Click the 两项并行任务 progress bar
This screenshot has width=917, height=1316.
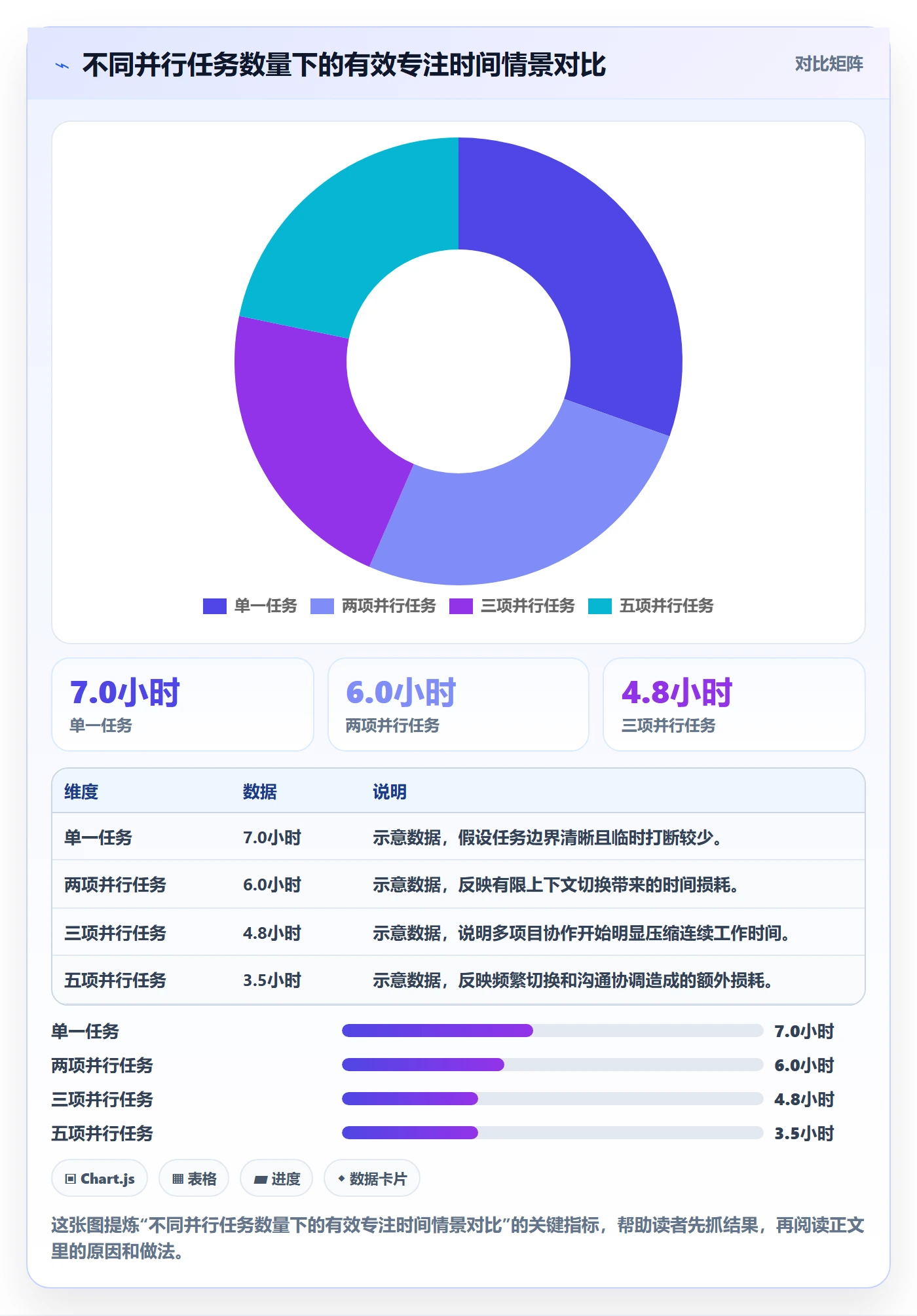click(552, 1065)
